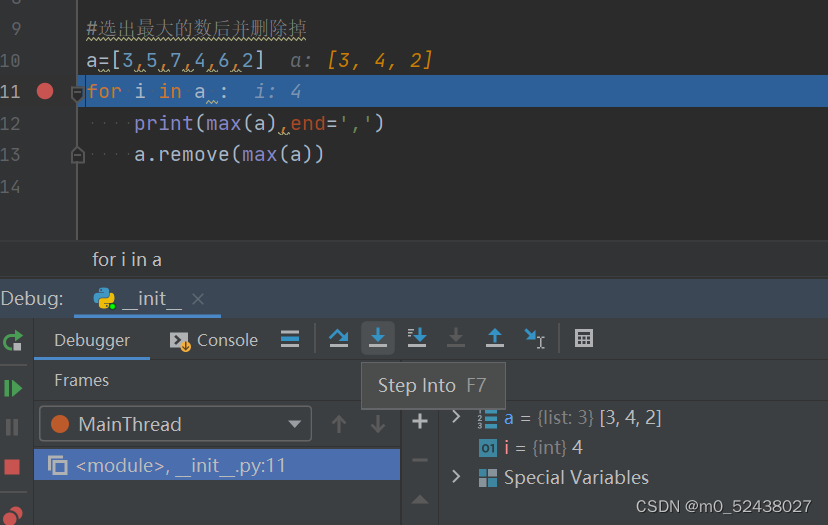Stop the debug session with red square
828x525 pixels.
pos(12,467)
